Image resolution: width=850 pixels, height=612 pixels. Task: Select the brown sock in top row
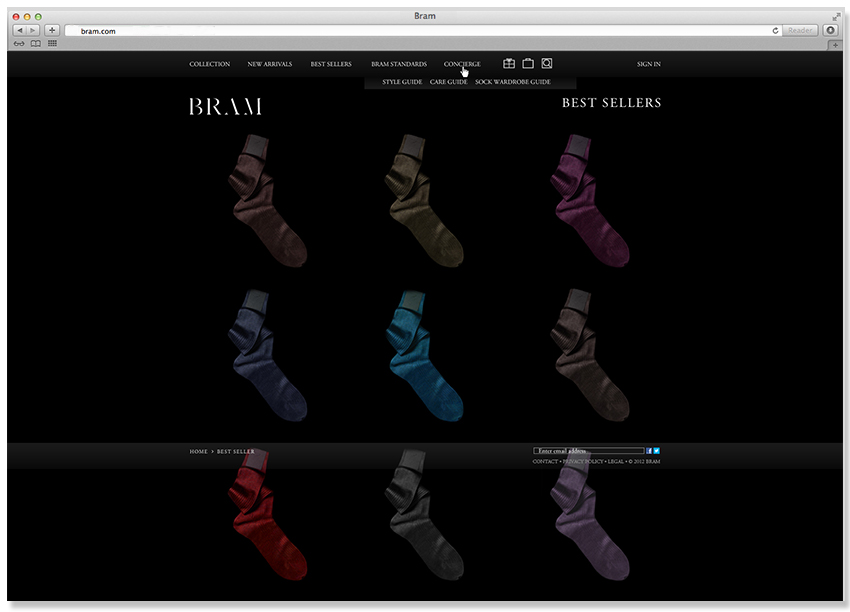[267, 201]
